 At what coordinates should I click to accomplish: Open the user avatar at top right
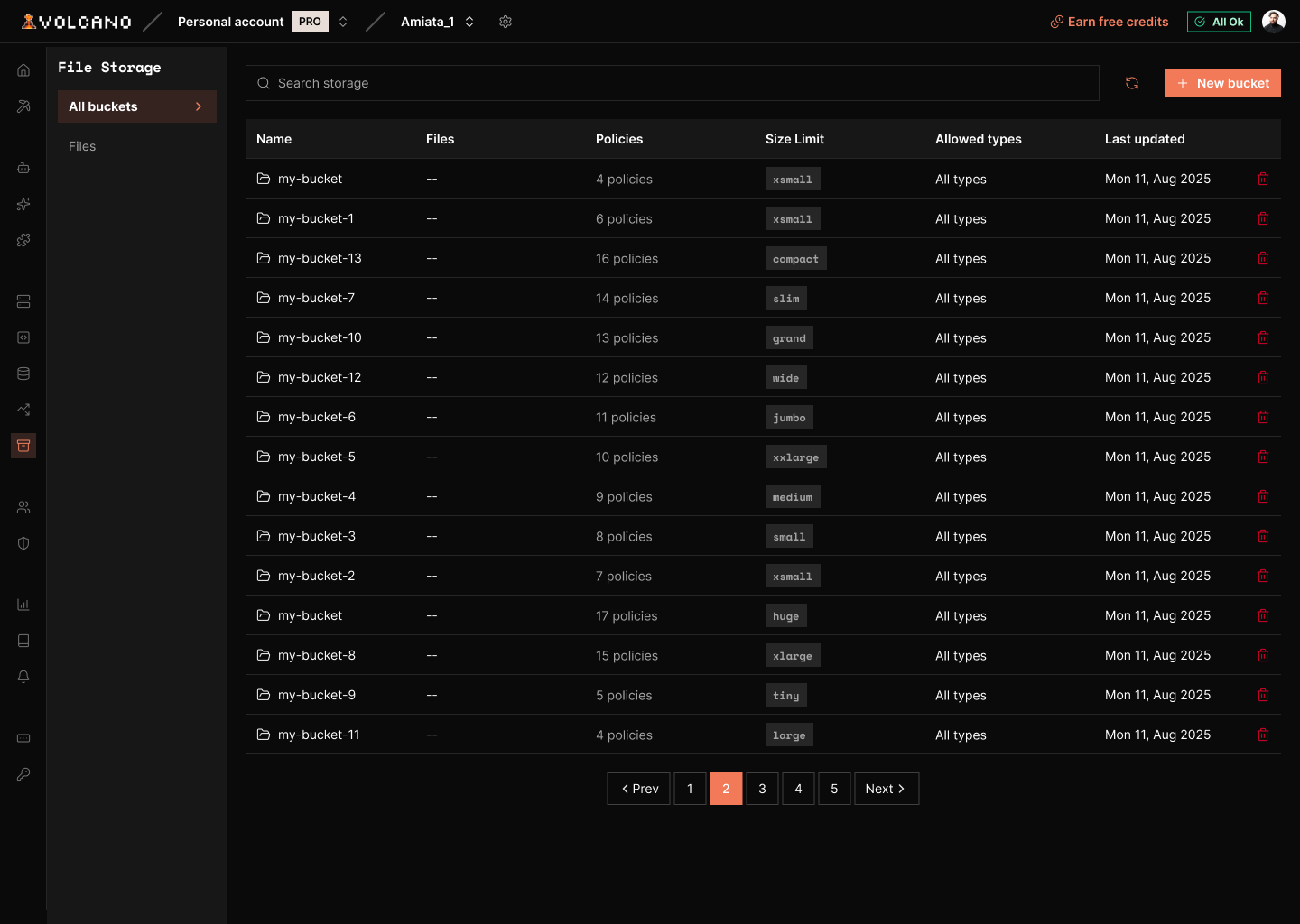(1274, 22)
